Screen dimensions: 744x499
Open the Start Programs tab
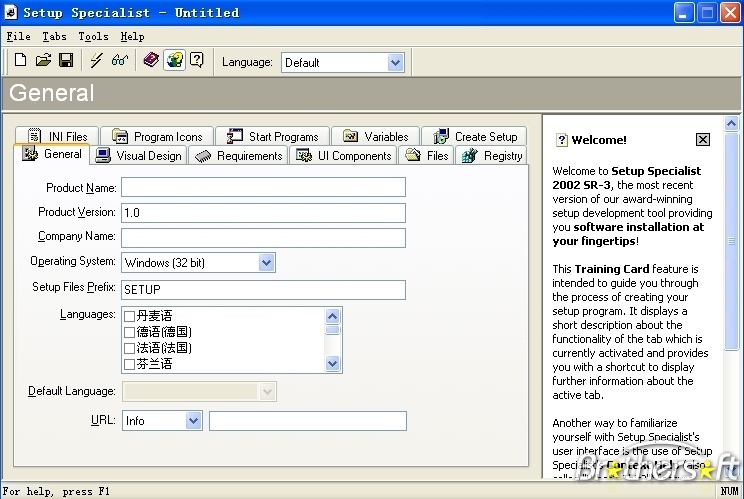pos(272,136)
